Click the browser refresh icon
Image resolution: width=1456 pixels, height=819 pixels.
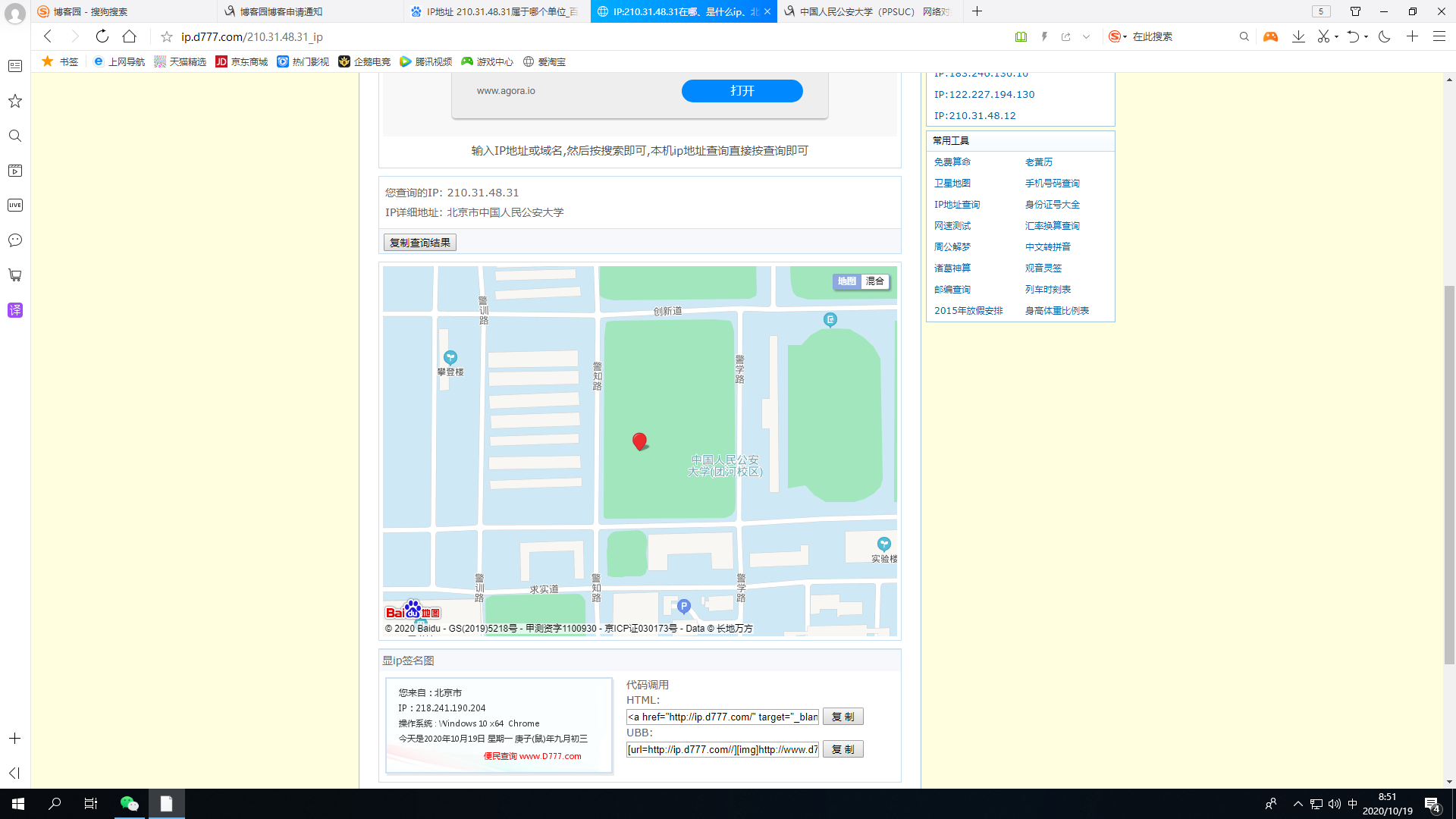(x=102, y=36)
